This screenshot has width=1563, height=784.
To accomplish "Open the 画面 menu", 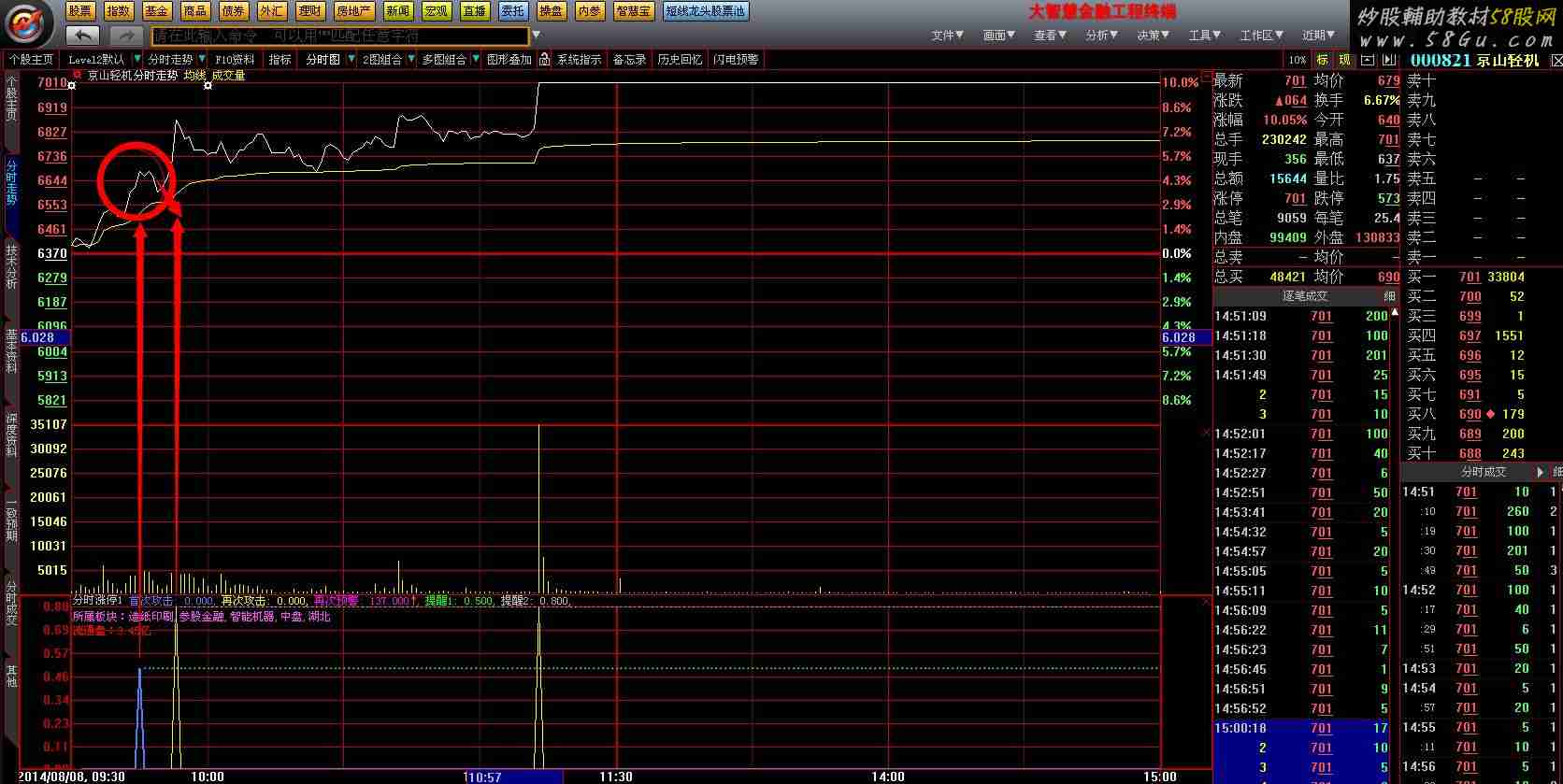I will (x=998, y=35).
